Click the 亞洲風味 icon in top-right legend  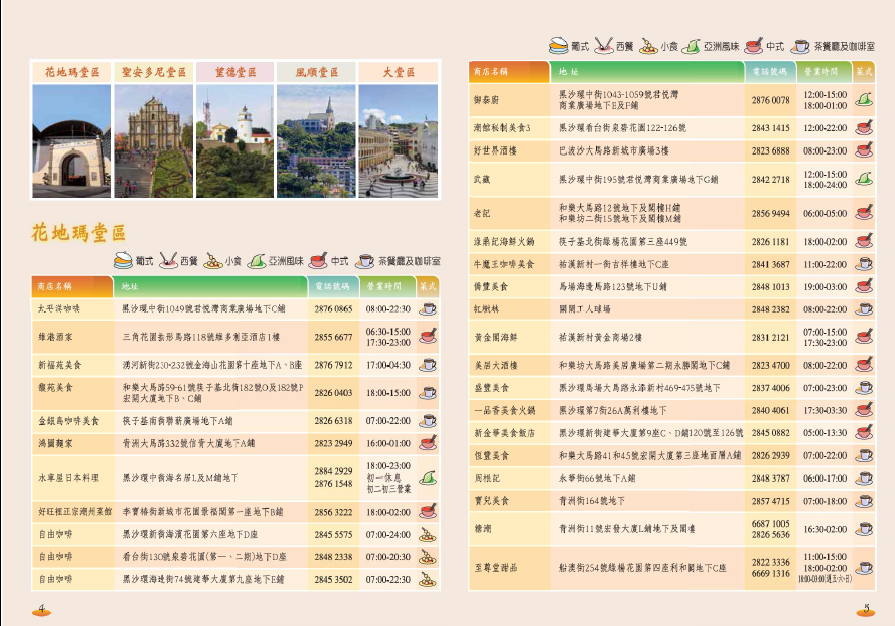[691, 46]
